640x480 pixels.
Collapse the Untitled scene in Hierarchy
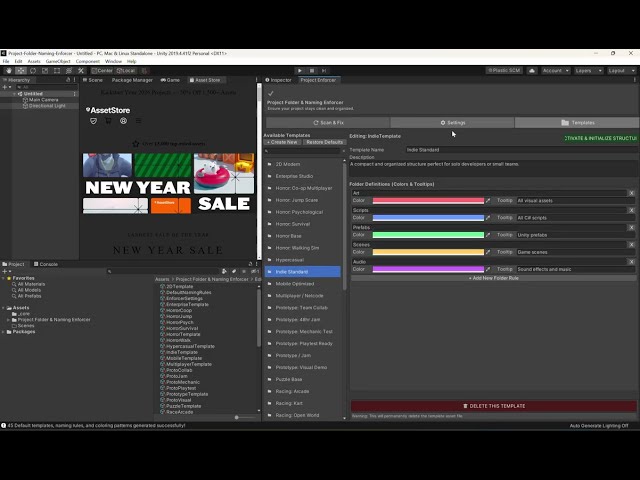click(15, 94)
